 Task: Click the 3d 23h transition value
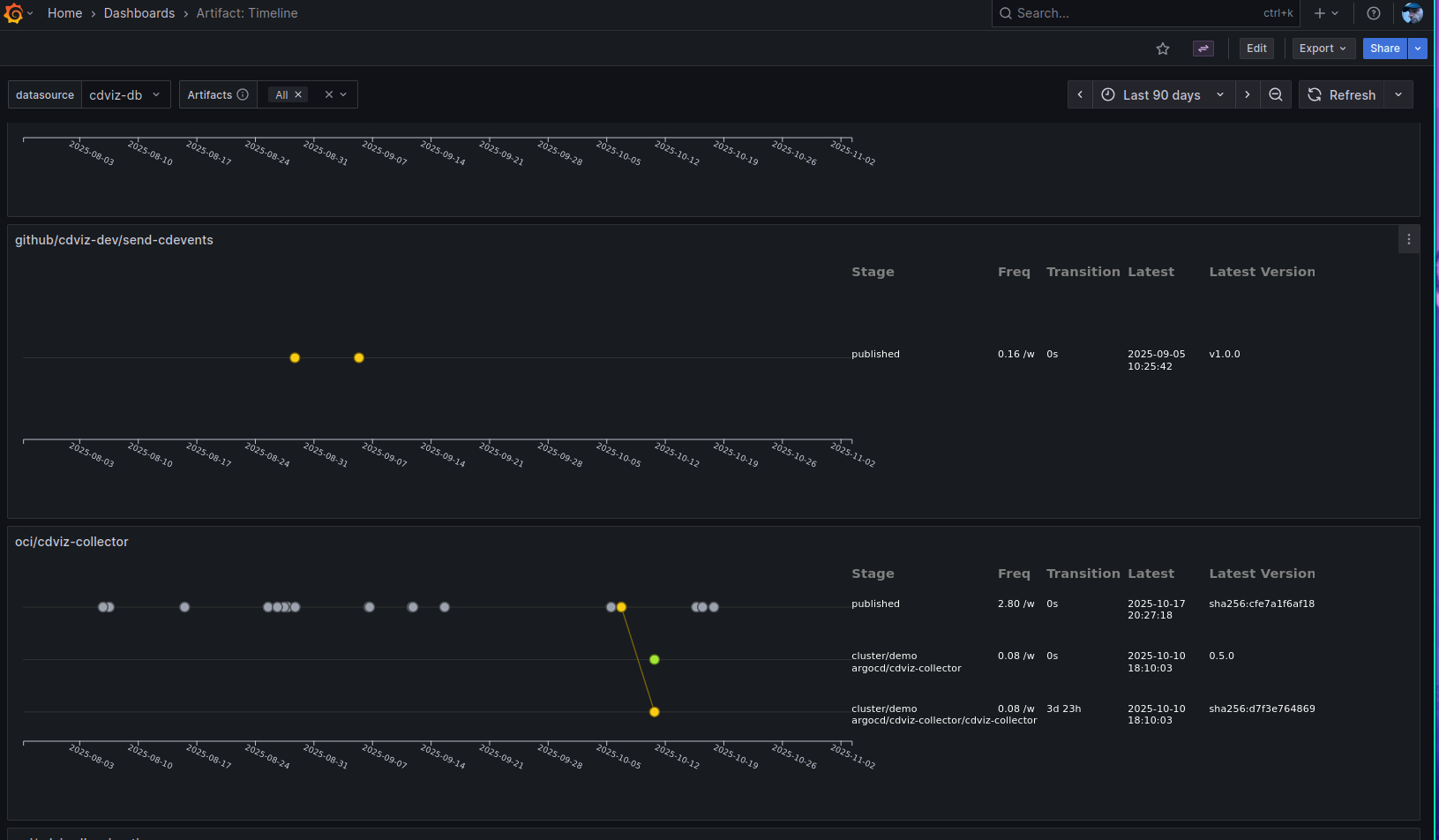[1063, 709]
